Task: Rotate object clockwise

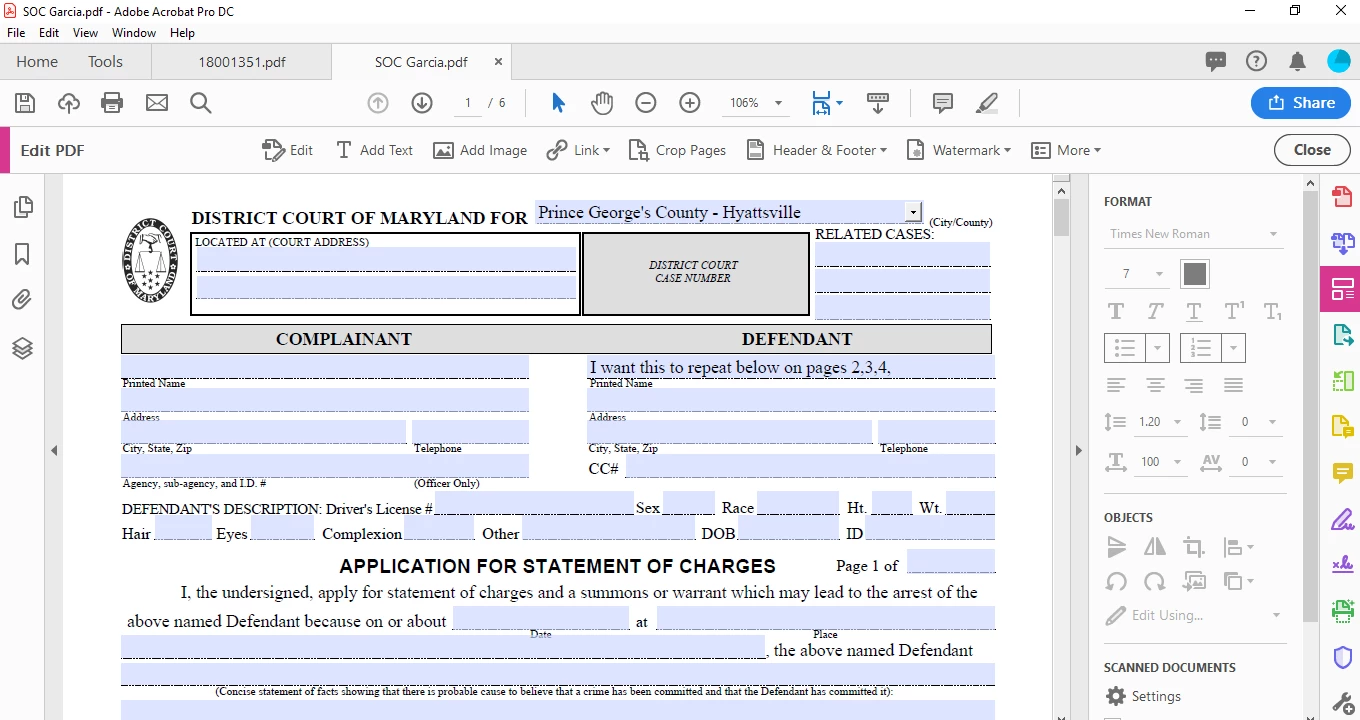Action: (1155, 581)
